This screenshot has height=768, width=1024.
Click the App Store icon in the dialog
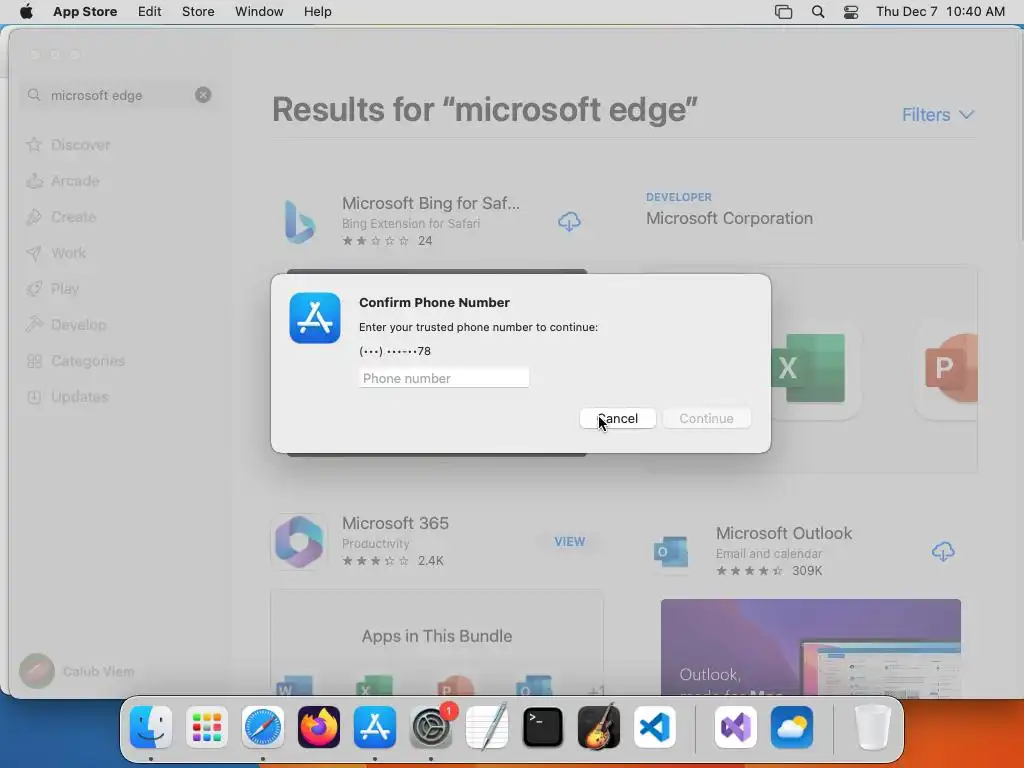pos(315,318)
